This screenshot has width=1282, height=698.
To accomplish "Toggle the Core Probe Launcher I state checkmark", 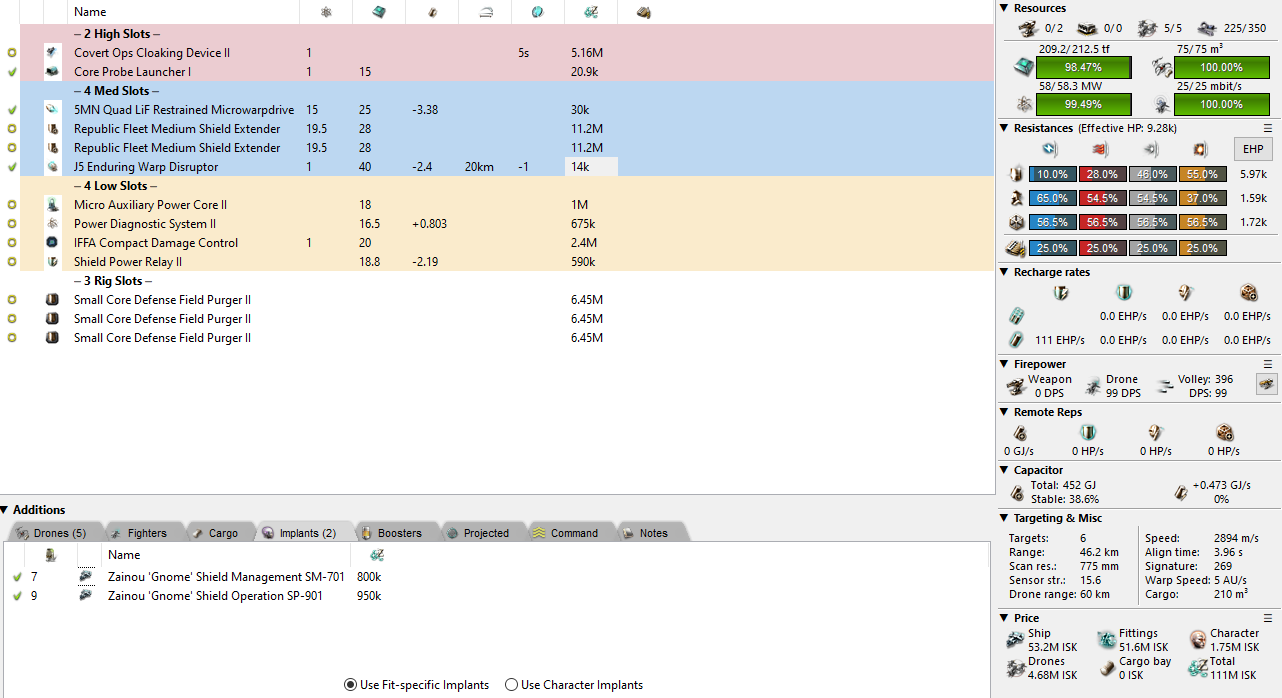I will (x=12, y=72).
